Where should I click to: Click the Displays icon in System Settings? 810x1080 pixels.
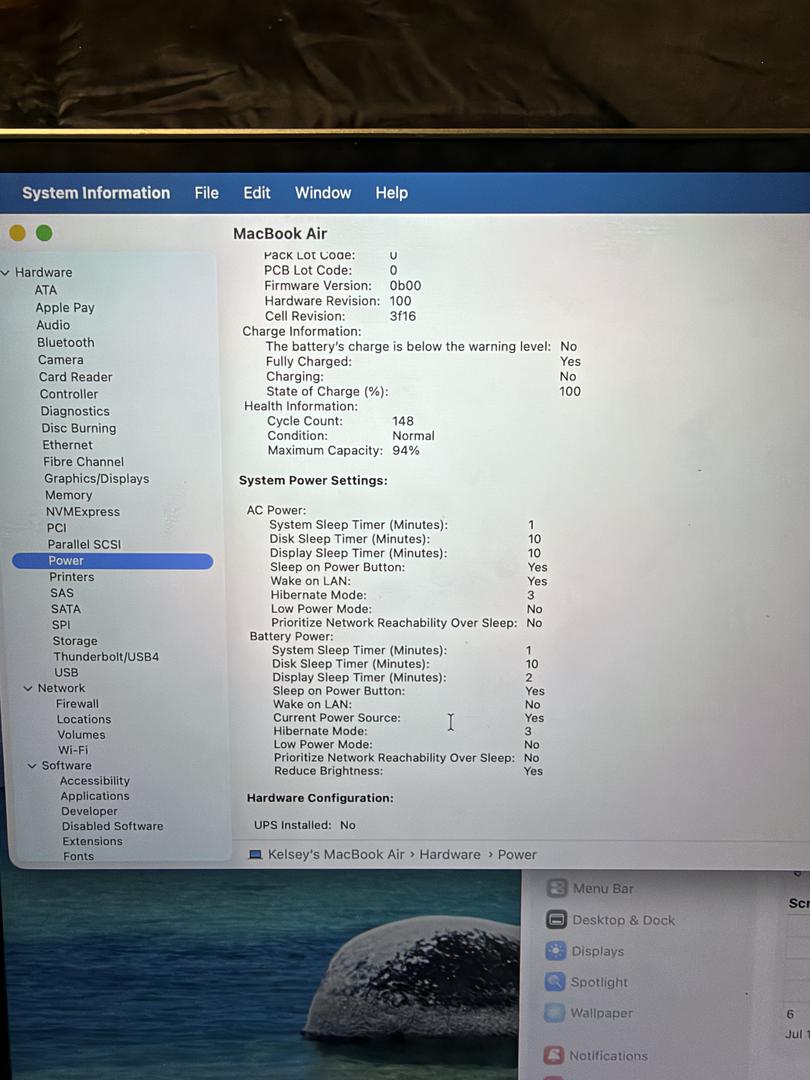[x=555, y=951]
